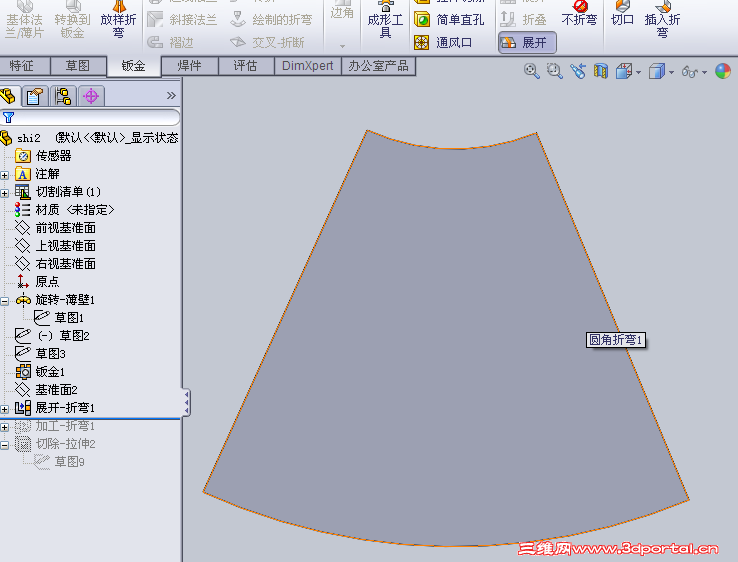Viewport: 738px width, 562px height.
Task: Switch to the Sketch (草图) tab
Action: pos(78,65)
